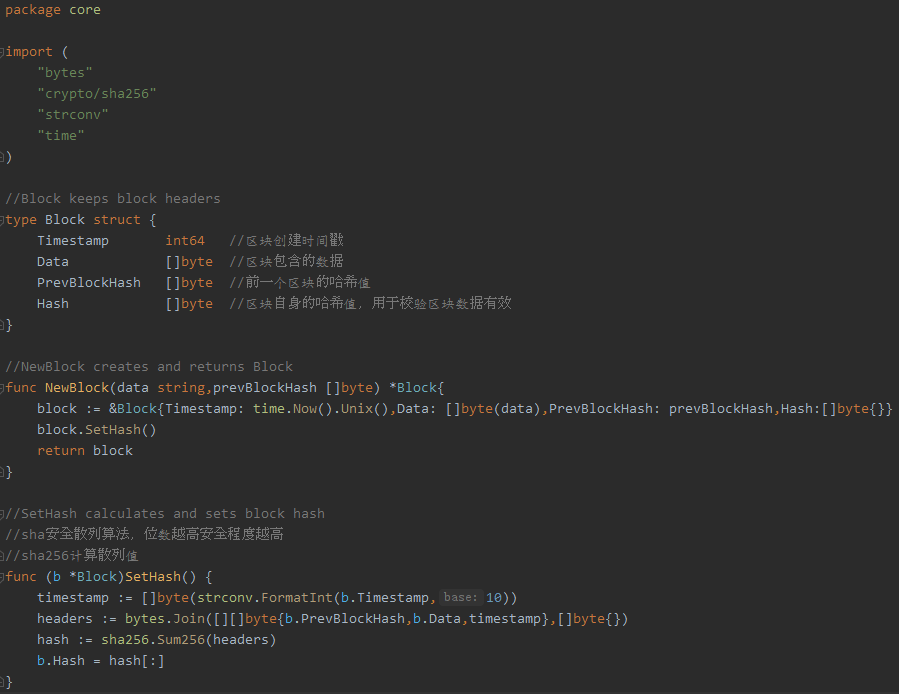899x694 pixels.
Task: Click the "crypto/sha256" import string
Action: coord(97,93)
